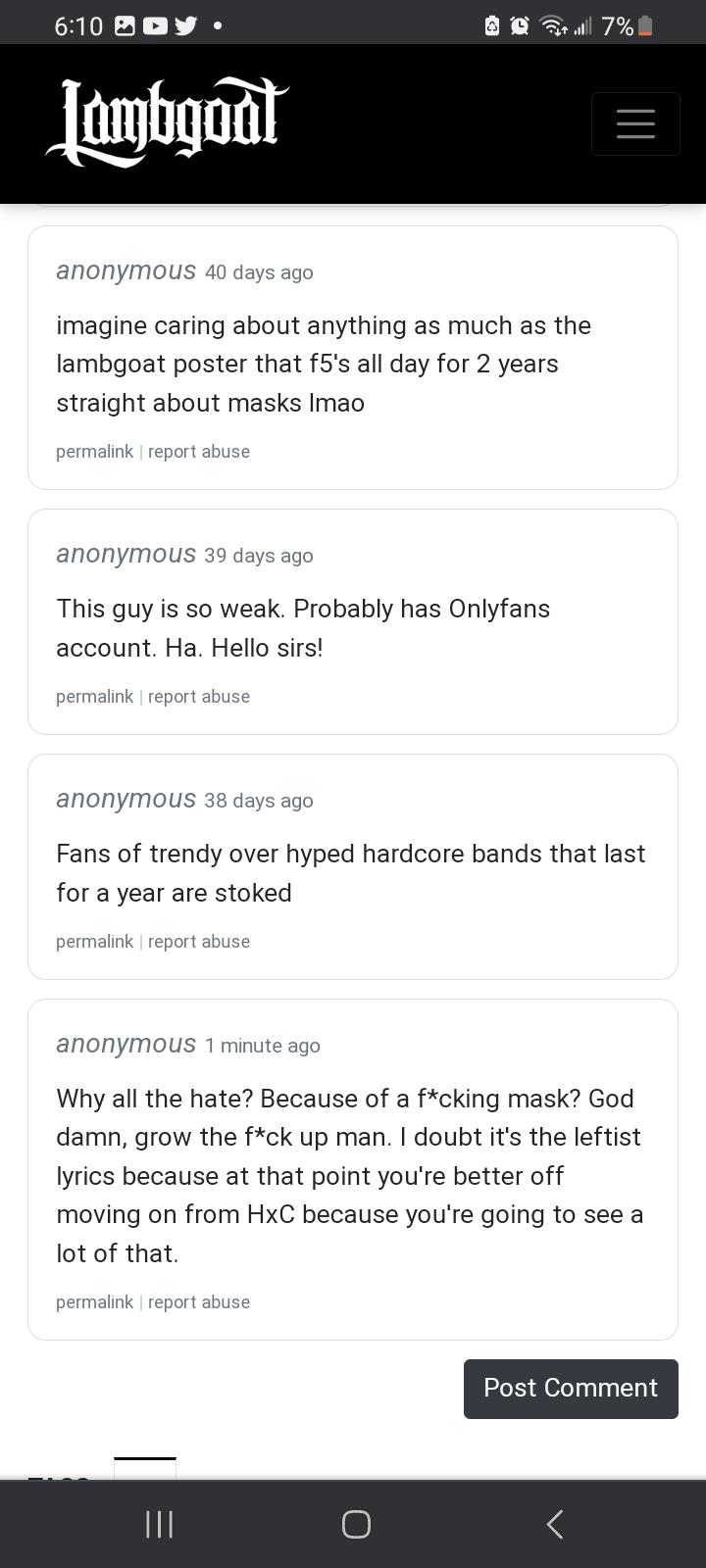Click the Post Comment button
706x1568 pixels.
point(571,1388)
